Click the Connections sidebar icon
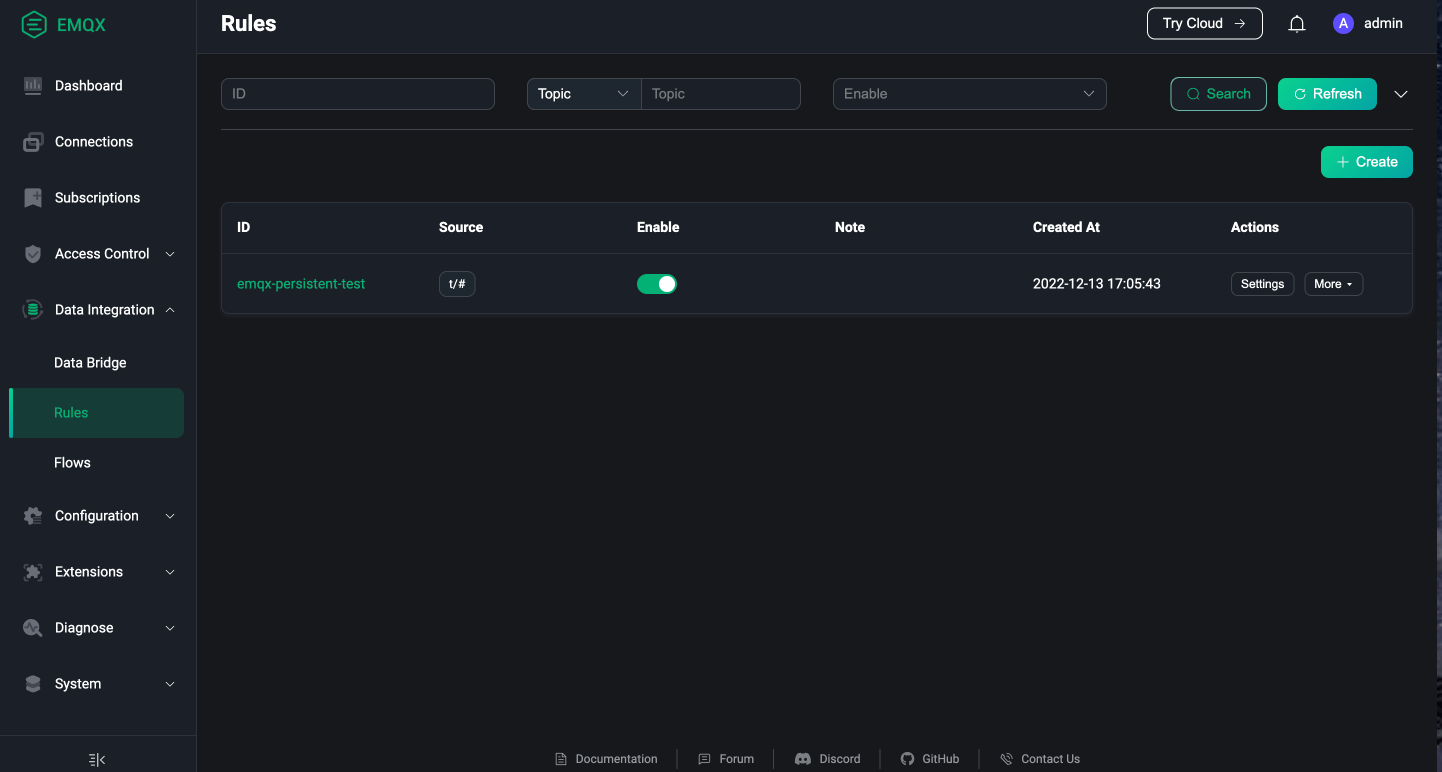 [x=33, y=142]
